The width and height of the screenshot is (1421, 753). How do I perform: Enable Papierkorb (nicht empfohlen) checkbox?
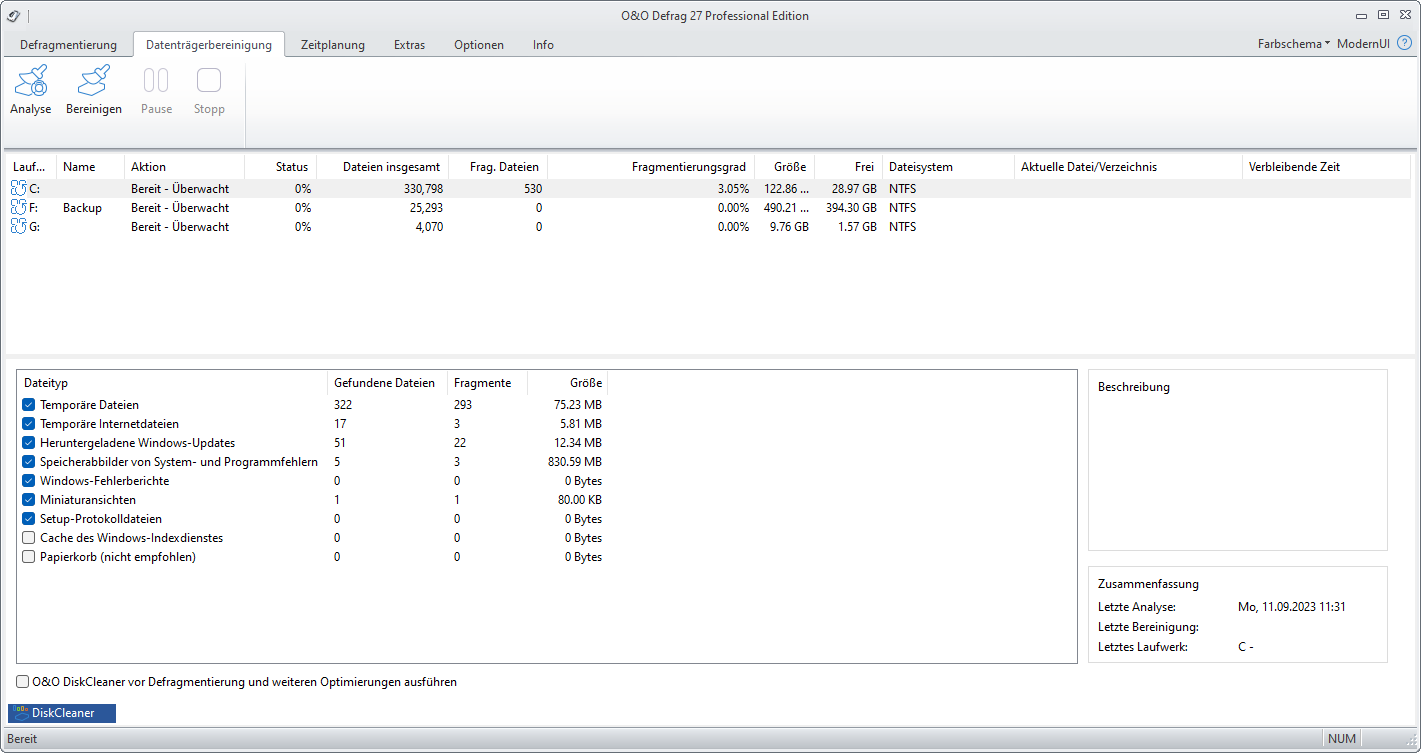(29, 557)
